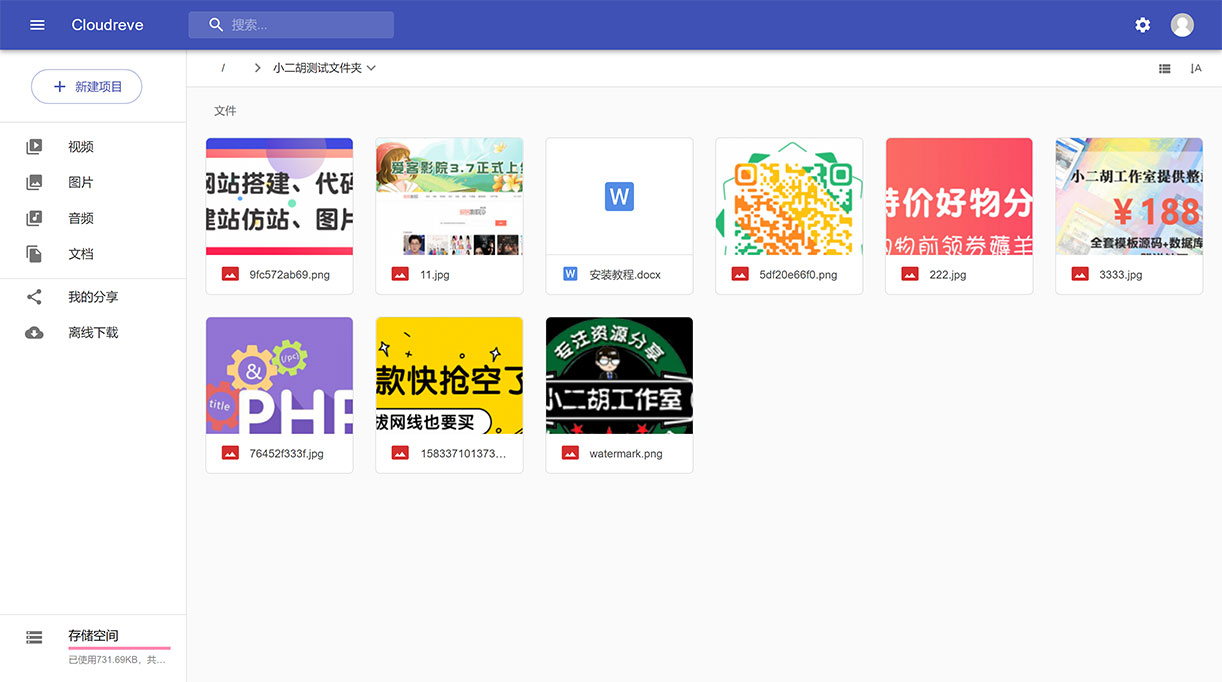1222x682 pixels.
Task: Select the 文件 section label
Action: point(225,110)
